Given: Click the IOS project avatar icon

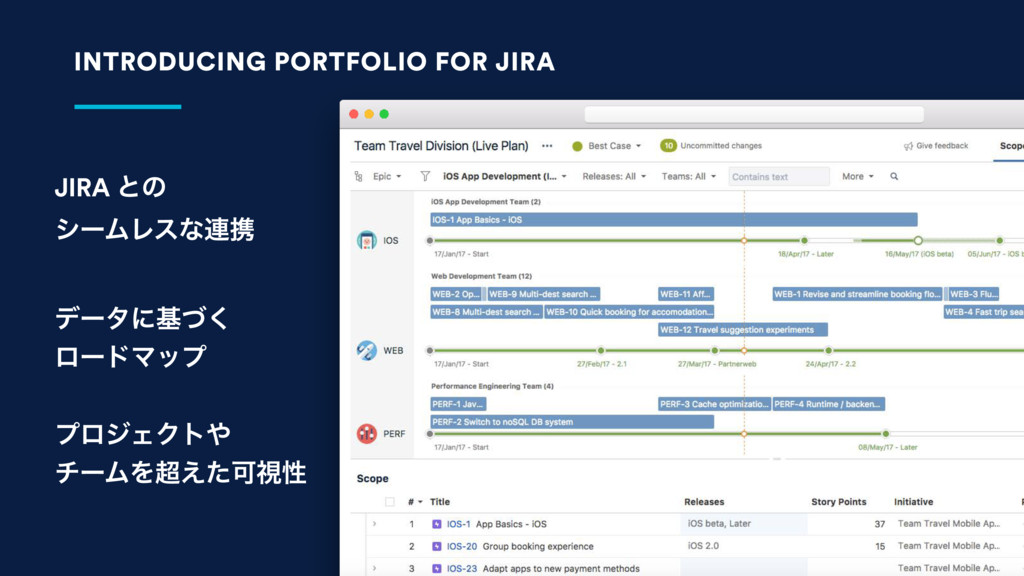Looking at the screenshot, I should coord(366,240).
